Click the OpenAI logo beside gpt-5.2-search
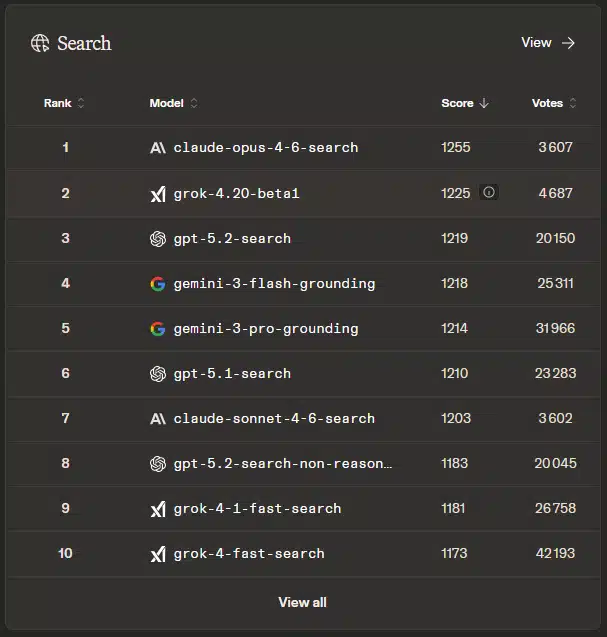 [x=157, y=239]
